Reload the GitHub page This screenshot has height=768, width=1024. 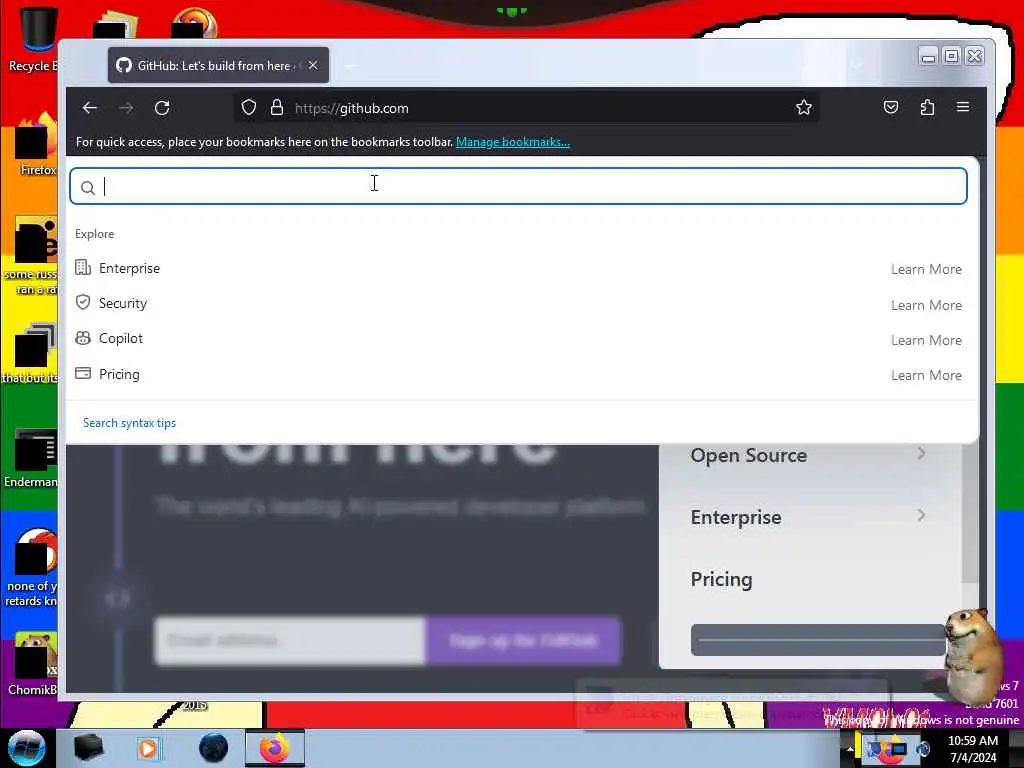162,108
